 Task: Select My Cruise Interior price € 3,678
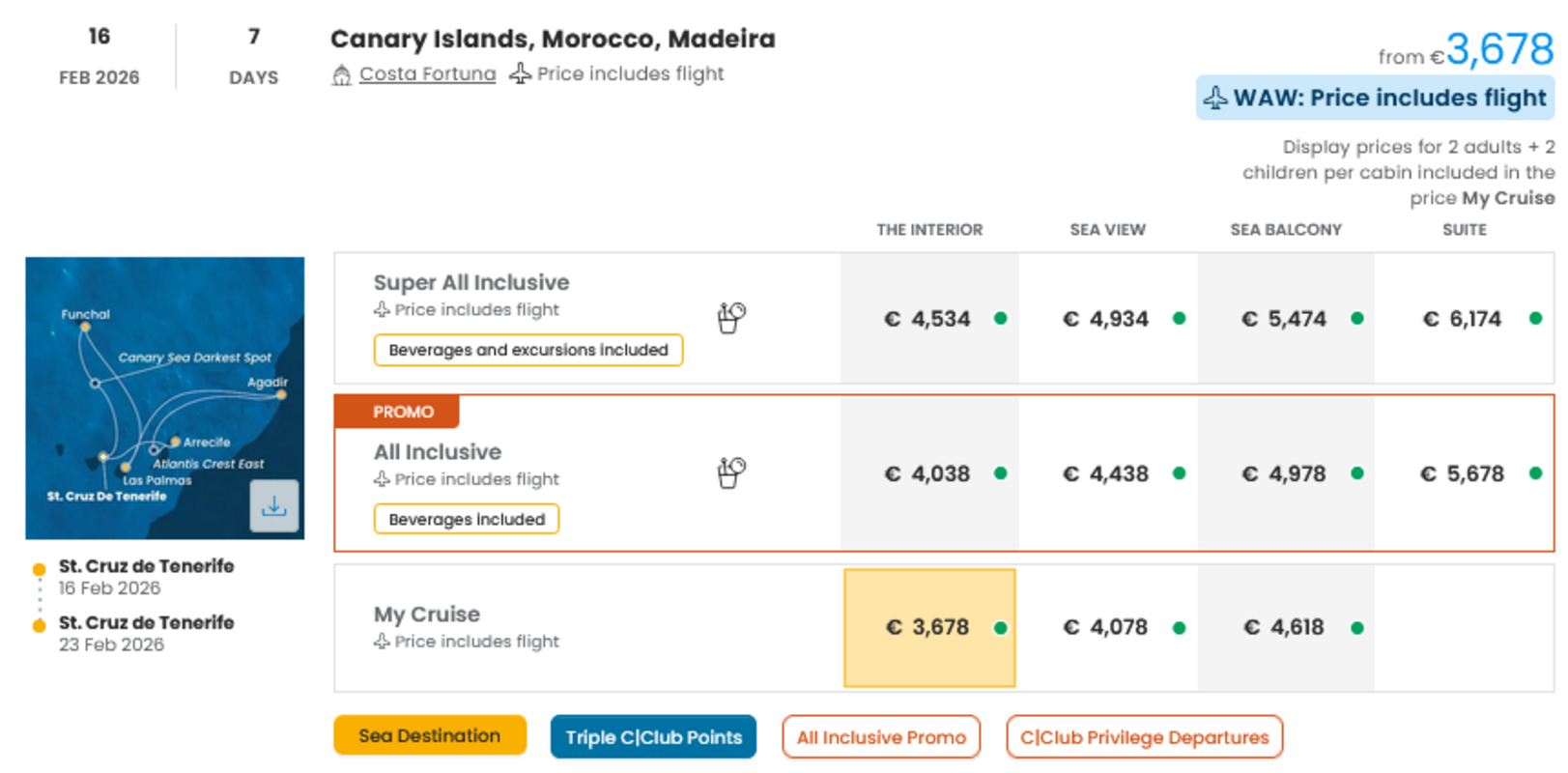[929, 628]
